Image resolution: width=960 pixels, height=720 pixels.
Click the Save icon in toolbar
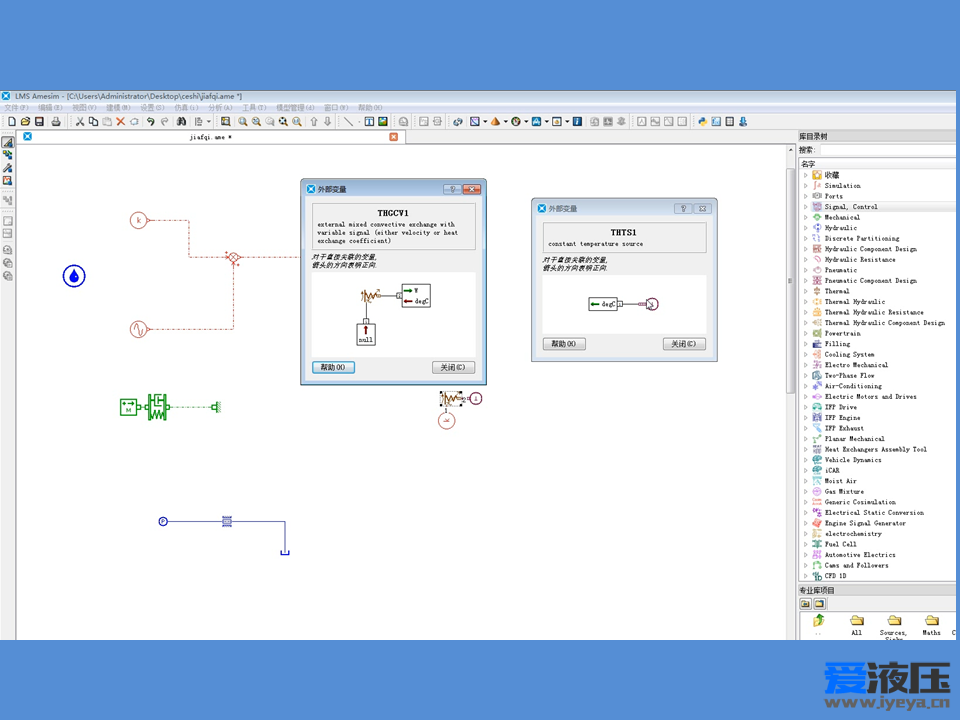(x=39, y=121)
